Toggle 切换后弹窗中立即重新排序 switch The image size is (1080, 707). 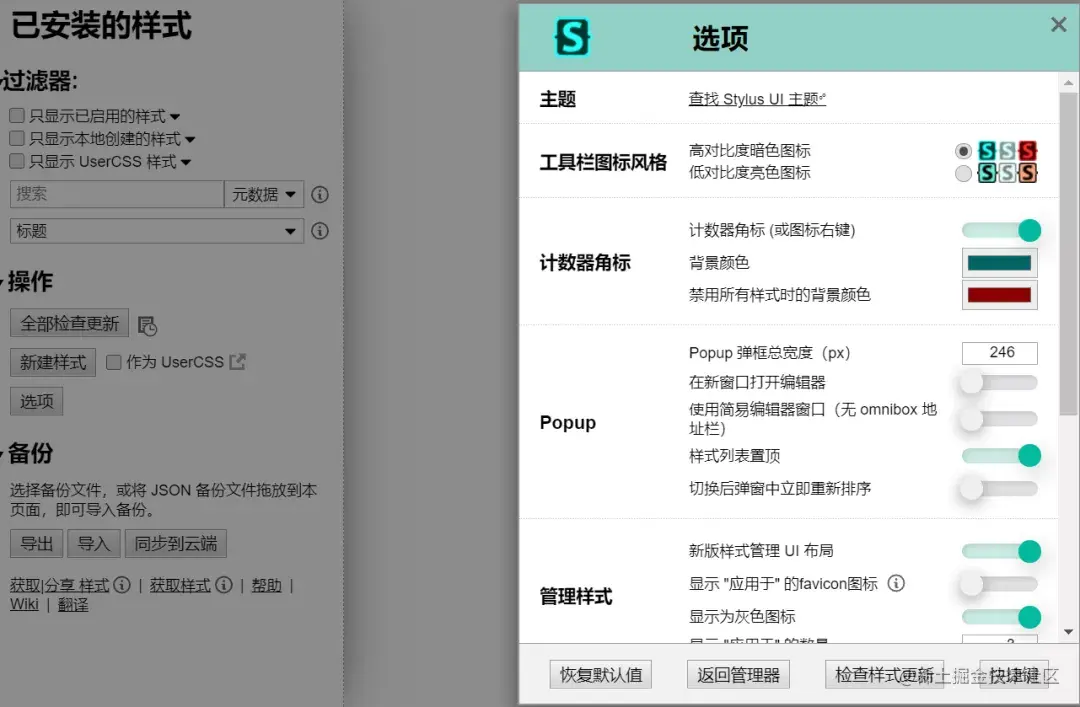point(999,489)
